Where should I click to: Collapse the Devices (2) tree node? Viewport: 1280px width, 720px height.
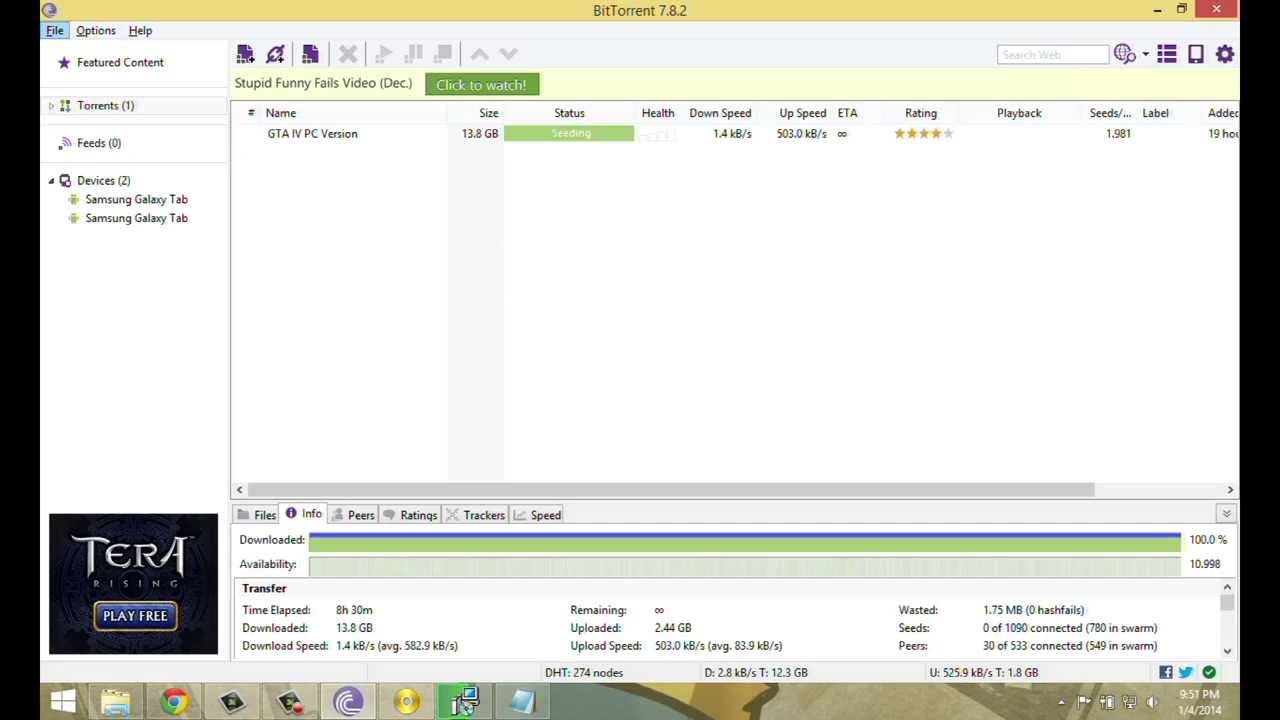[51, 181]
